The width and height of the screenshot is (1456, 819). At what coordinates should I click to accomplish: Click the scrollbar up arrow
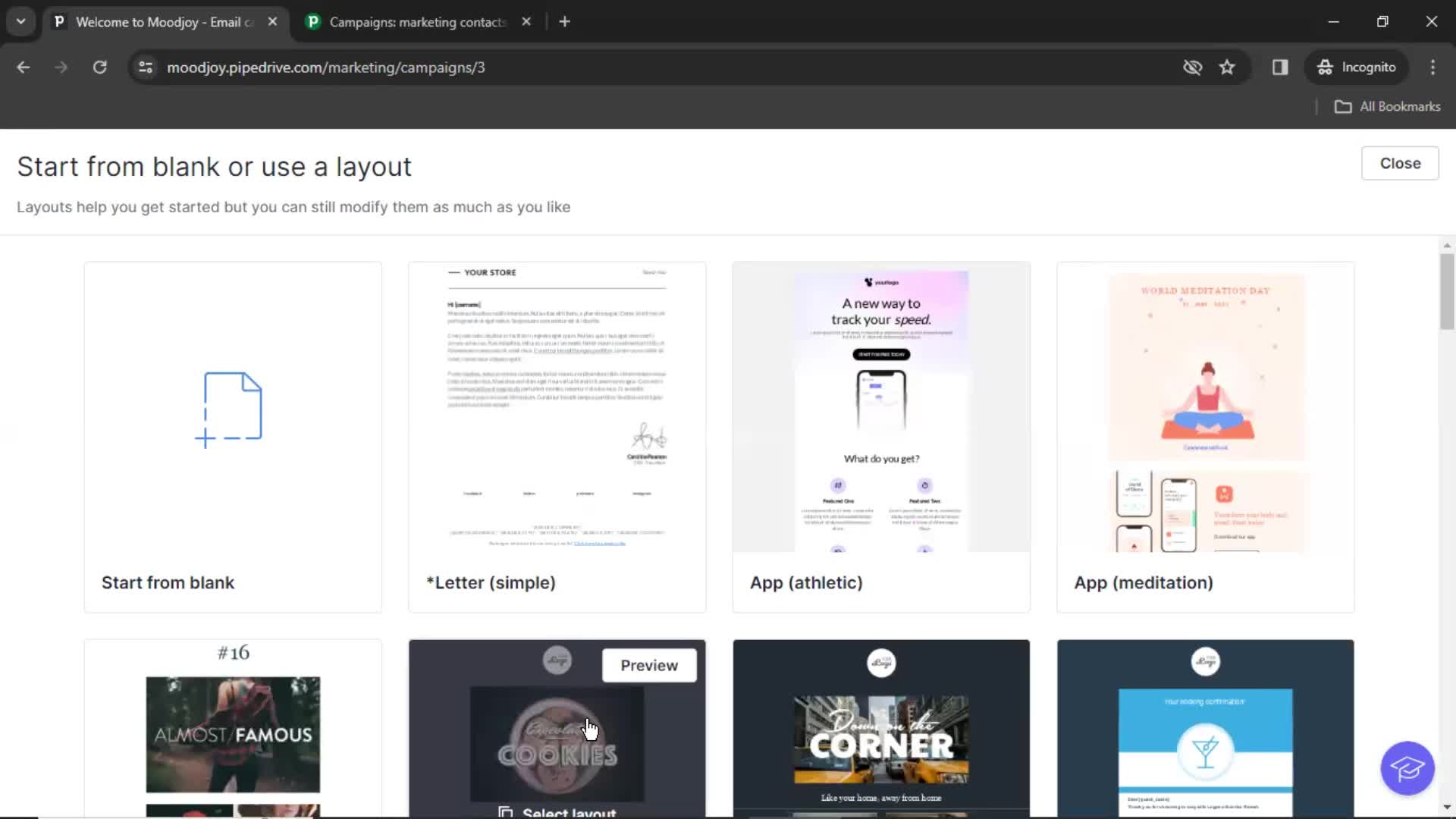[x=1447, y=245]
